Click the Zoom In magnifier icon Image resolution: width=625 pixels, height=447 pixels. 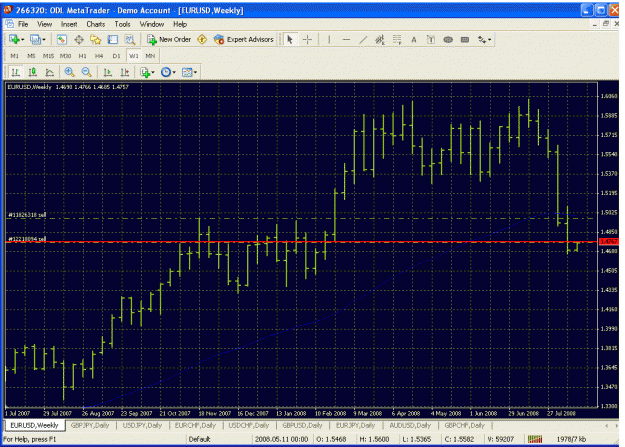coord(69,72)
